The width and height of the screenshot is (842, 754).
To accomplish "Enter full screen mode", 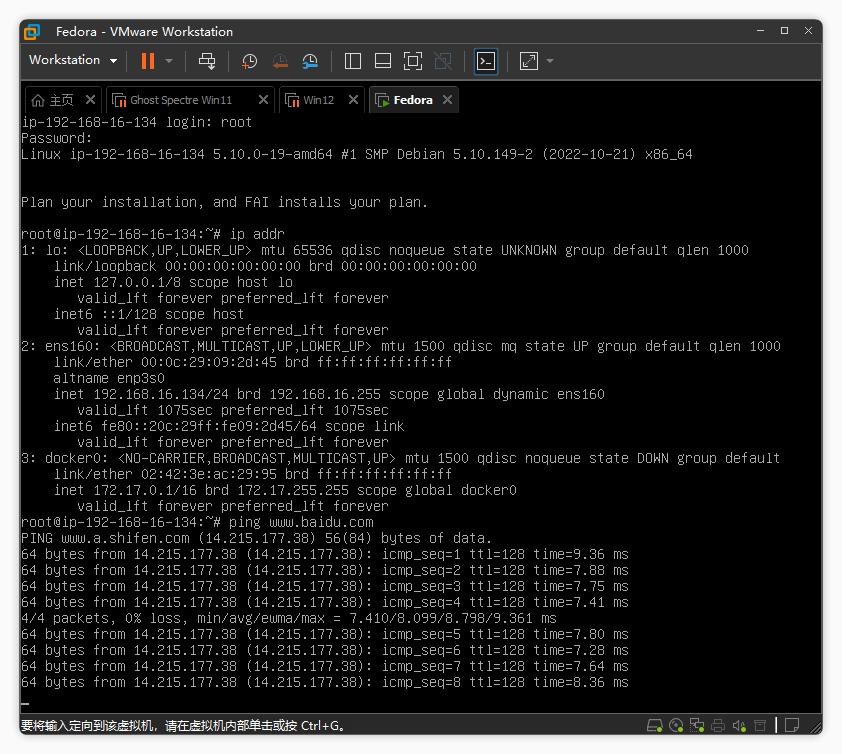I will (413, 61).
